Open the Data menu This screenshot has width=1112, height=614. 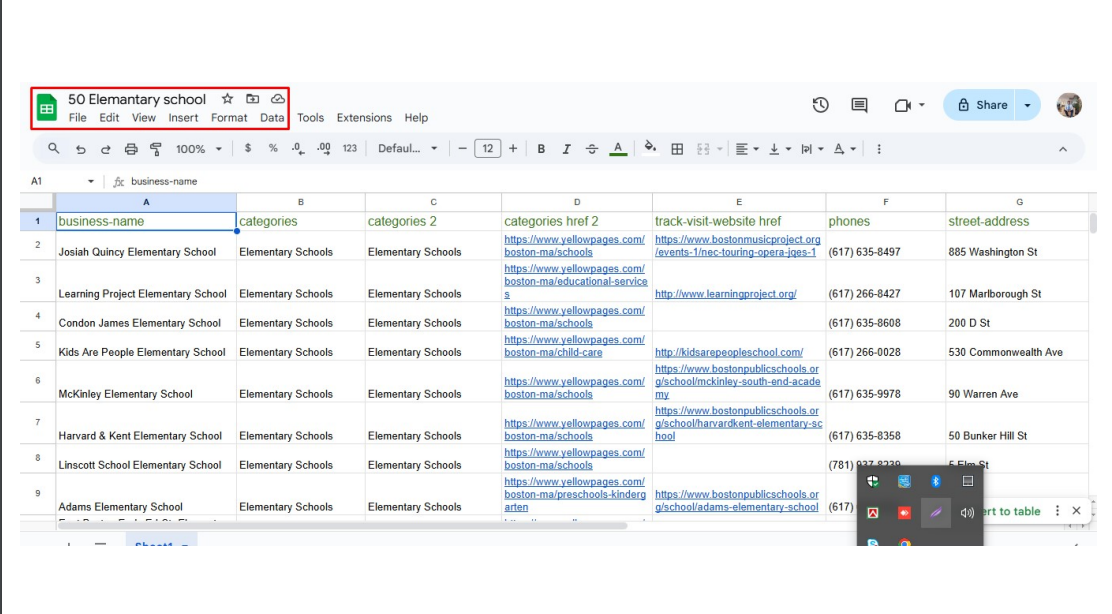click(272, 118)
